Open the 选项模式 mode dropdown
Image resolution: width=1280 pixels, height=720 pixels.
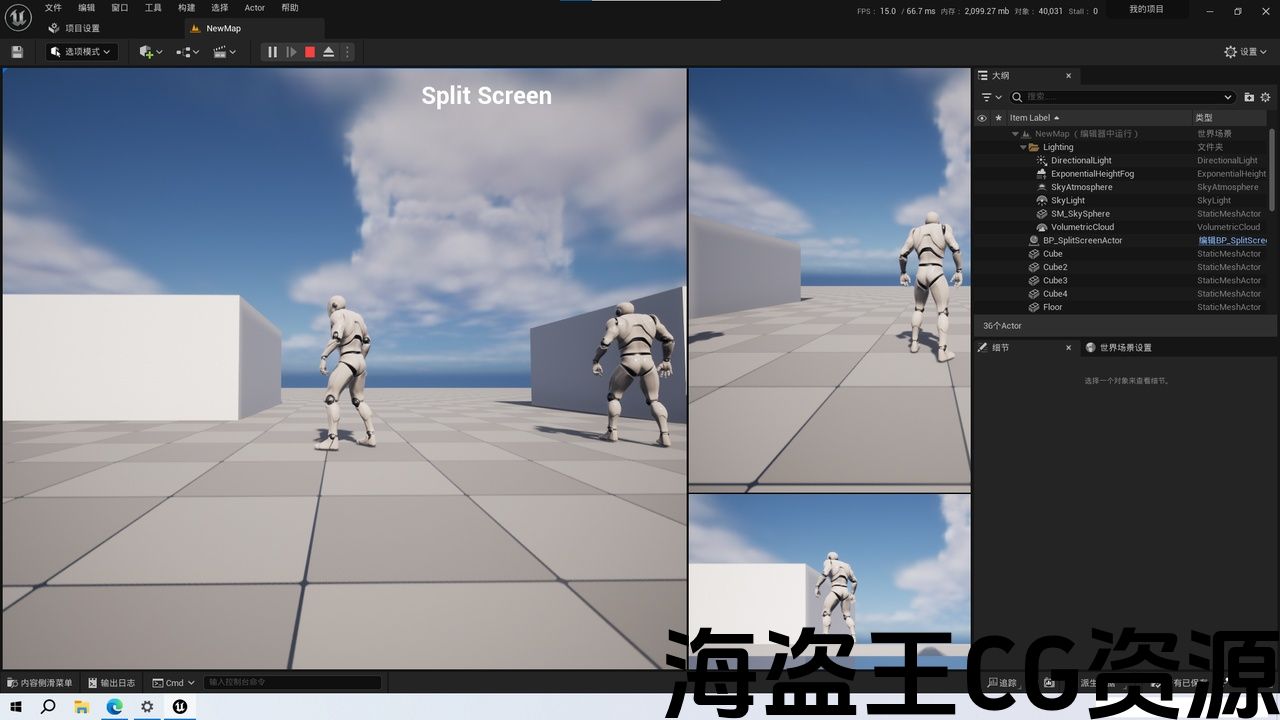[81, 52]
